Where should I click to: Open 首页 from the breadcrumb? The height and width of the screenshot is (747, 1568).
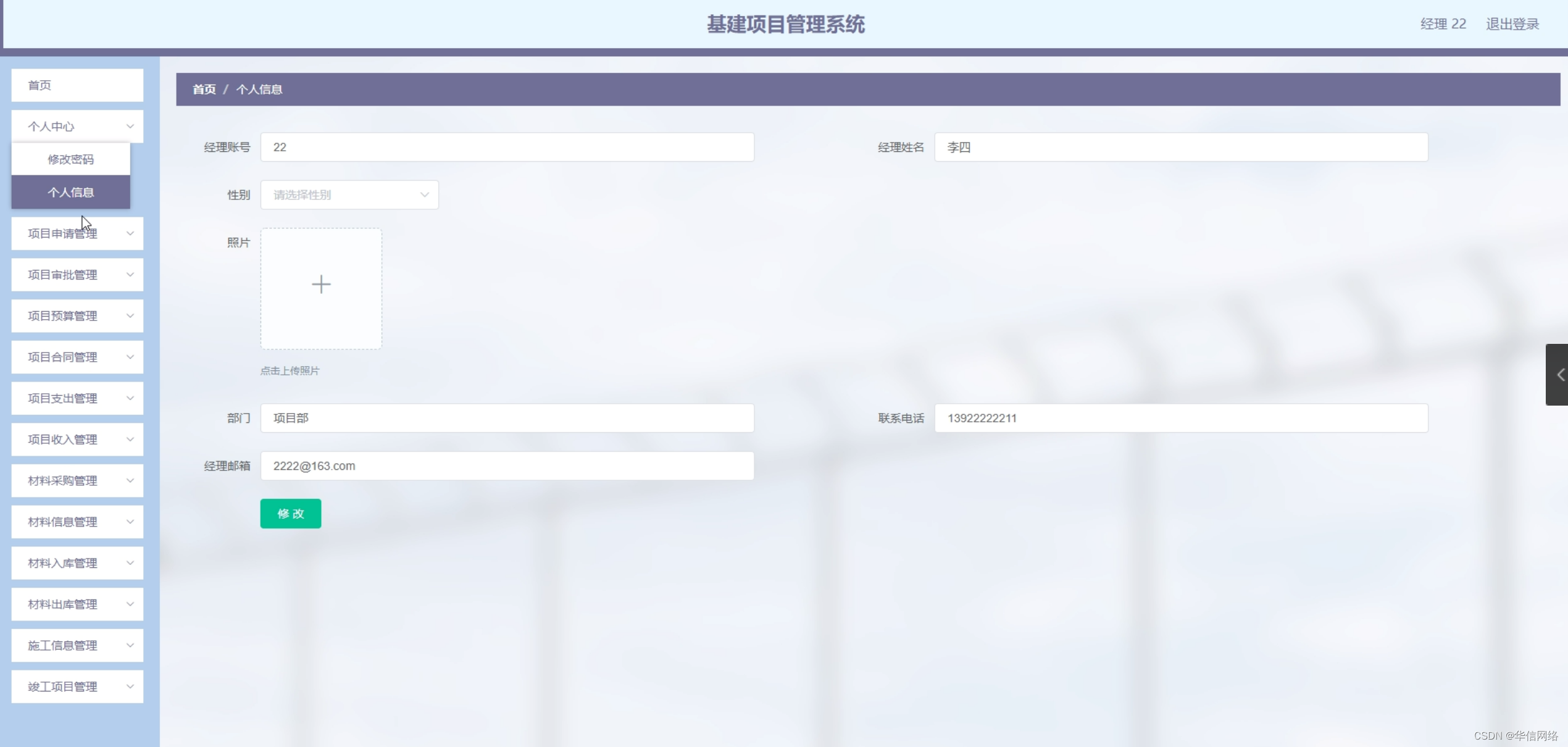point(204,89)
